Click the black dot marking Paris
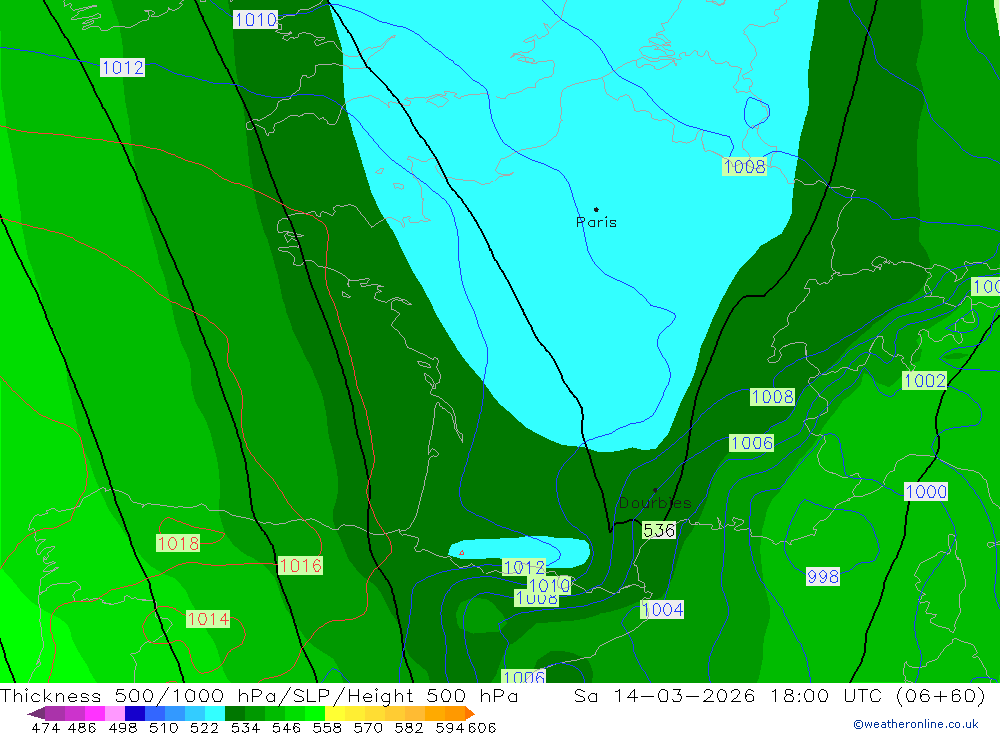Screen dimensions: 1000x733 pos(596,209)
